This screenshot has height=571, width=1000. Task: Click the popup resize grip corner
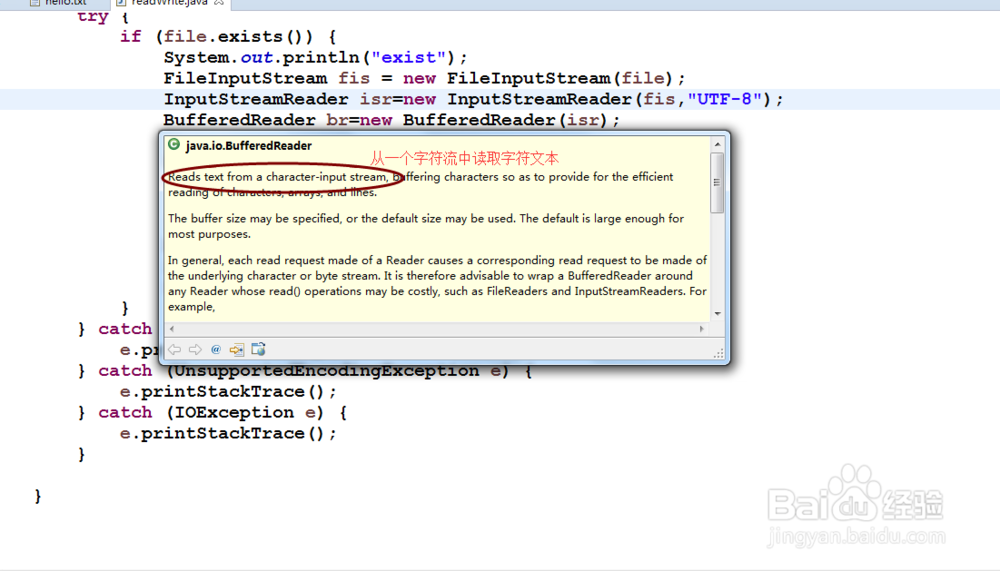pos(718,353)
